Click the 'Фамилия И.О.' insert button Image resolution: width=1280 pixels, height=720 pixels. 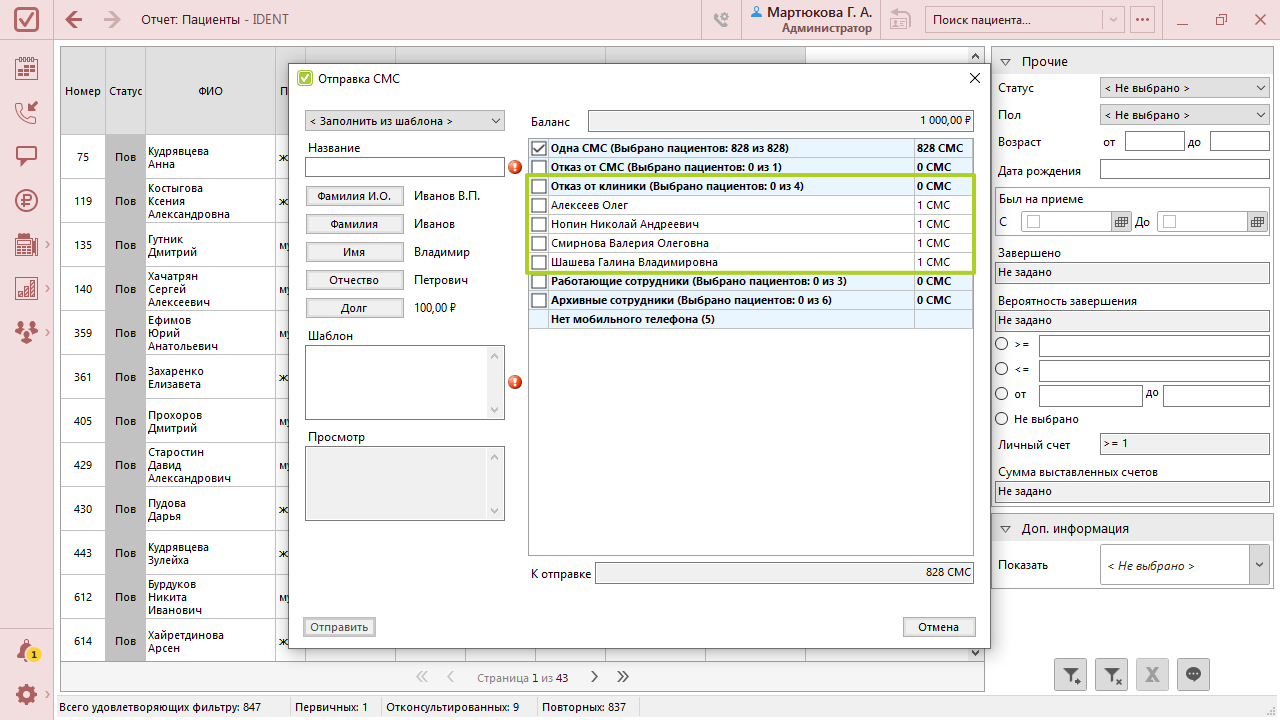coord(354,196)
